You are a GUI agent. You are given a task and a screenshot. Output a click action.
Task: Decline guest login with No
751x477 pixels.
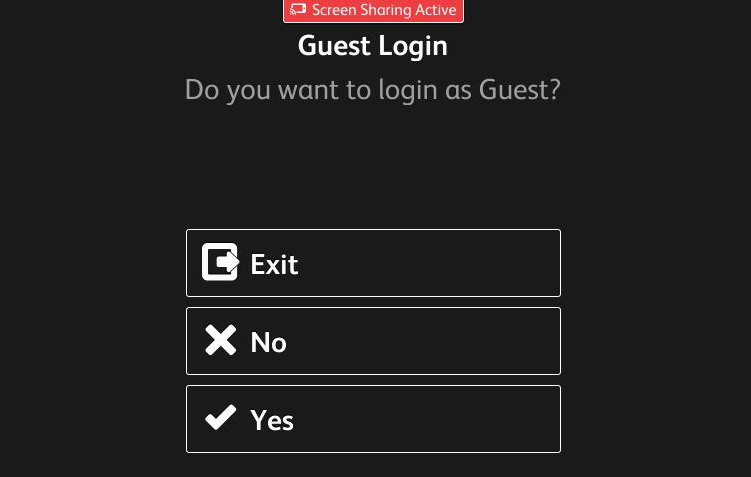[x=373, y=341]
